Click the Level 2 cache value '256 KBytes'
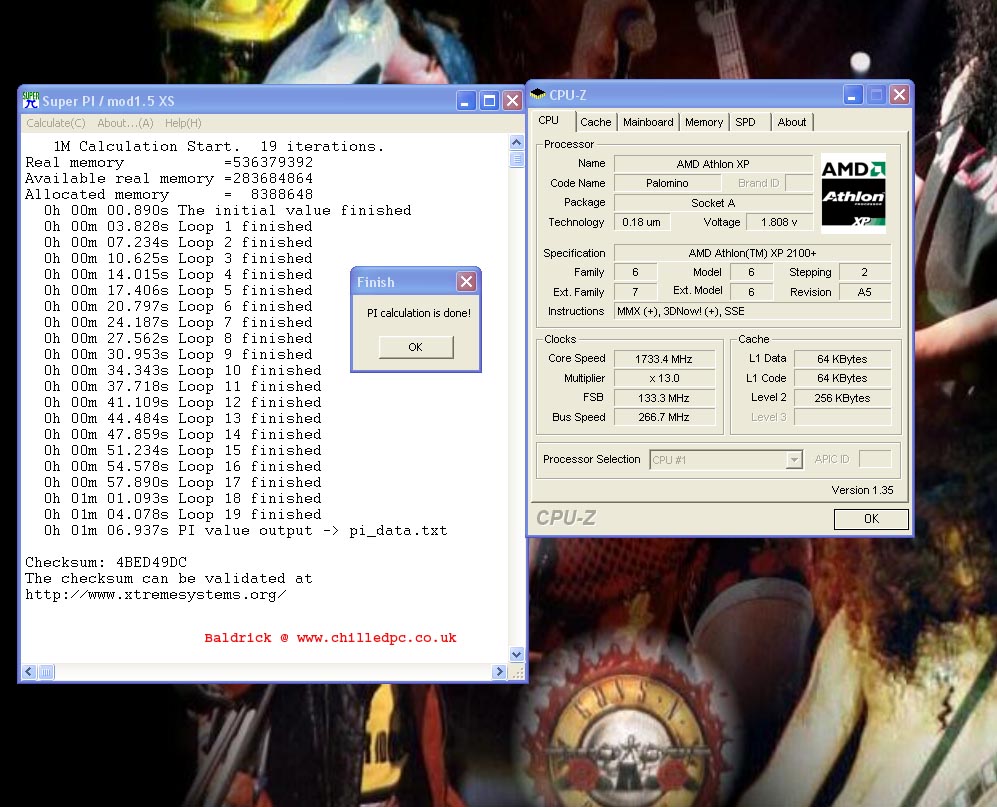This screenshot has width=997, height=807. pos(842,398)
